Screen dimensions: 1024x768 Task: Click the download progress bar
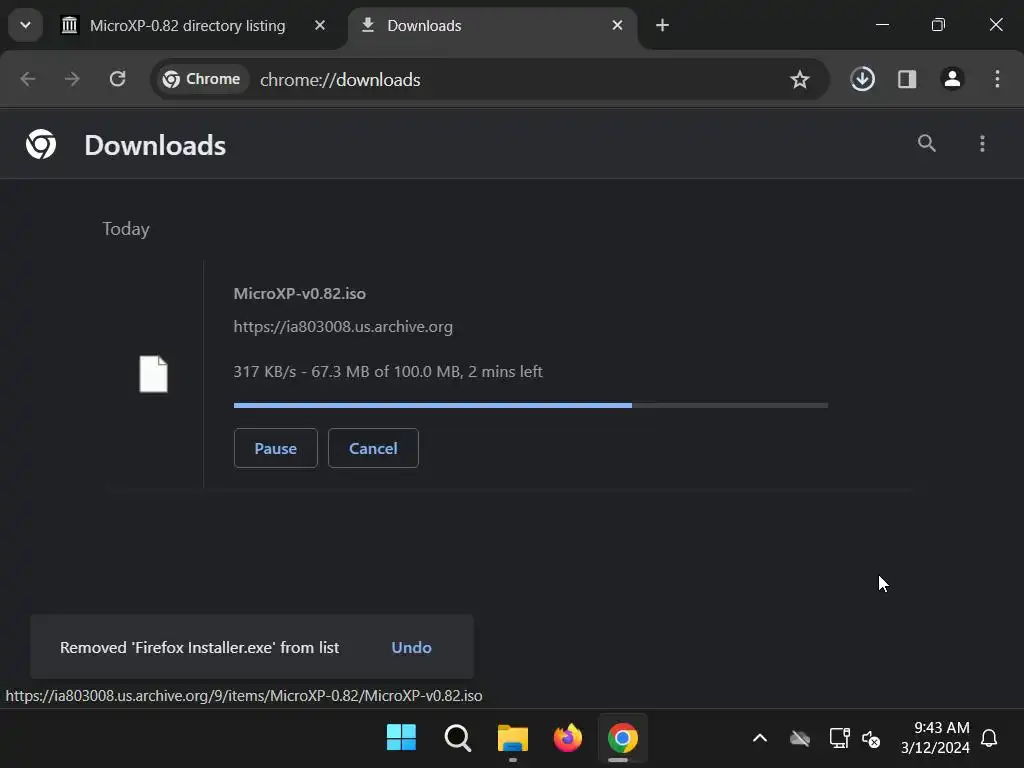(531, 406)
